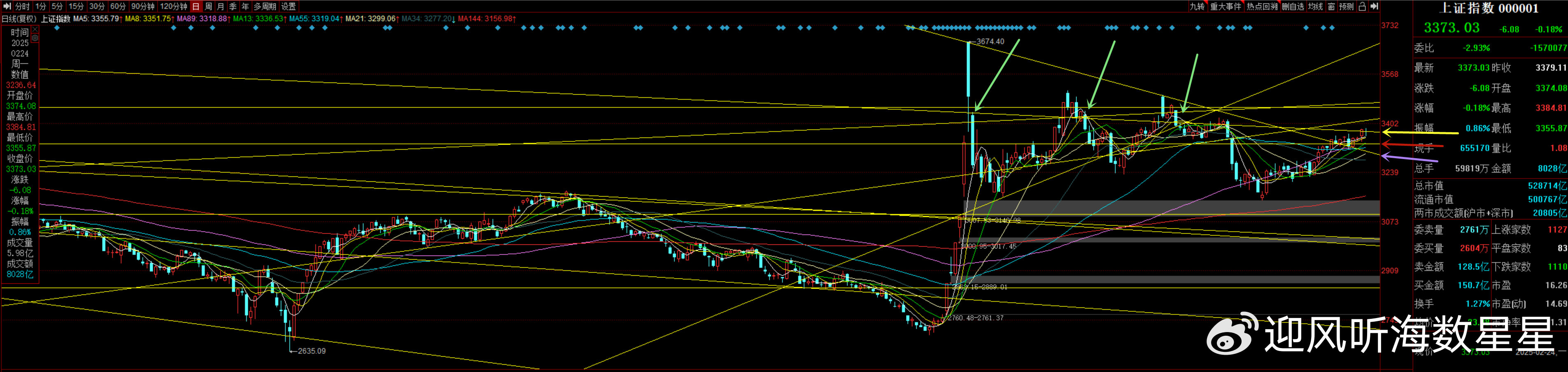
Task: Click the 昨收 3379.11 value
Action: click(1551, 68)
